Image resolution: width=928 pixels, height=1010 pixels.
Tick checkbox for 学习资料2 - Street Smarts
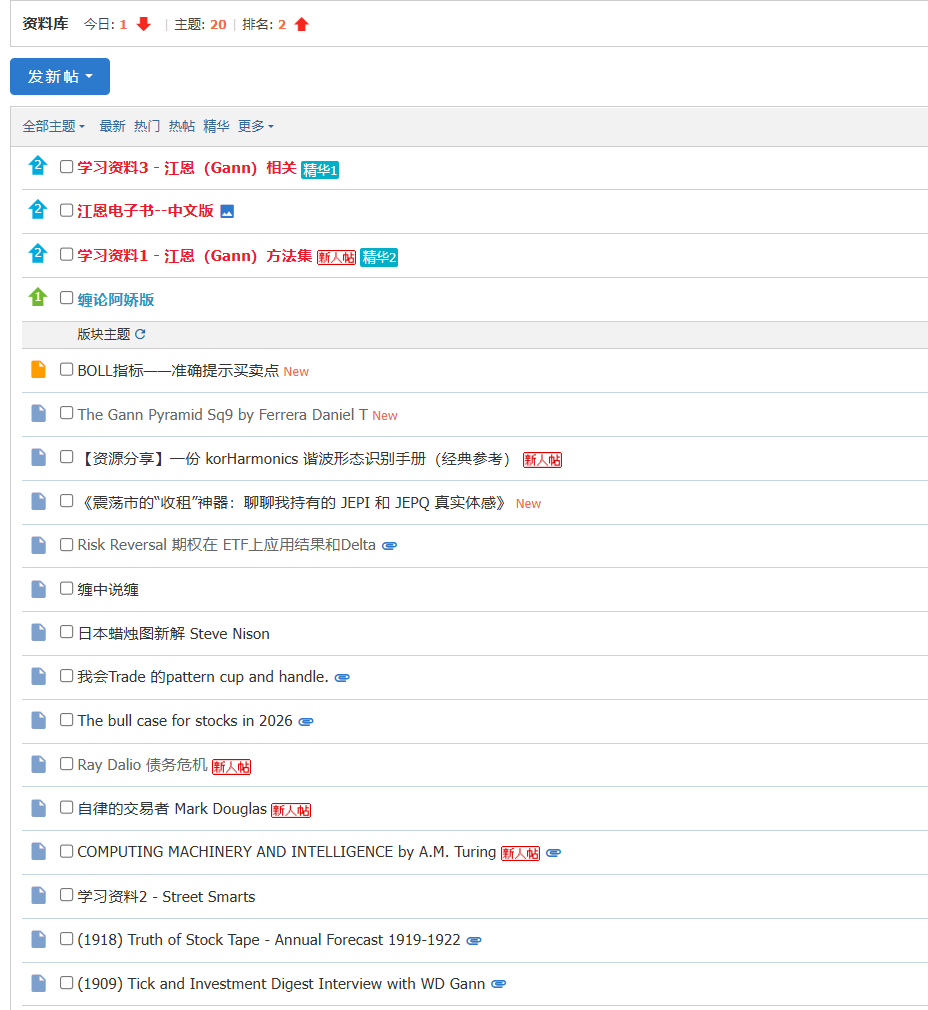[x=66, y=895]
